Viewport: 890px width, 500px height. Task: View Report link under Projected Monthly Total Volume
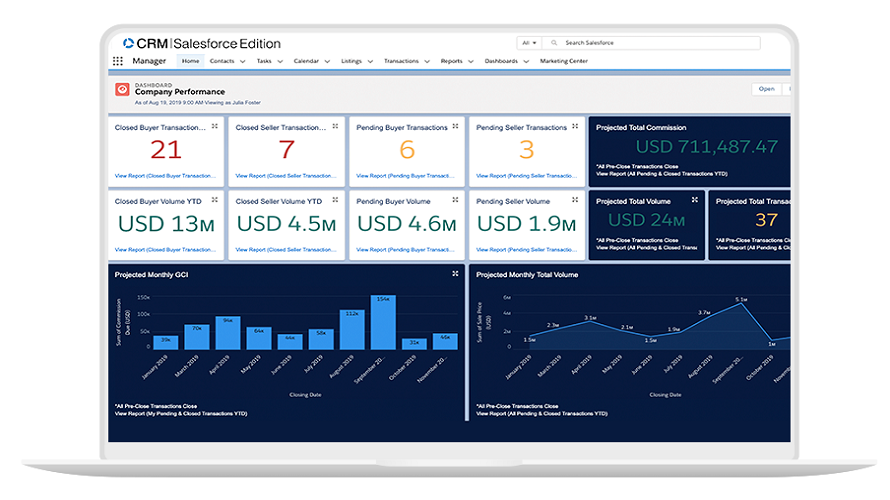click(x=541, y=414)
